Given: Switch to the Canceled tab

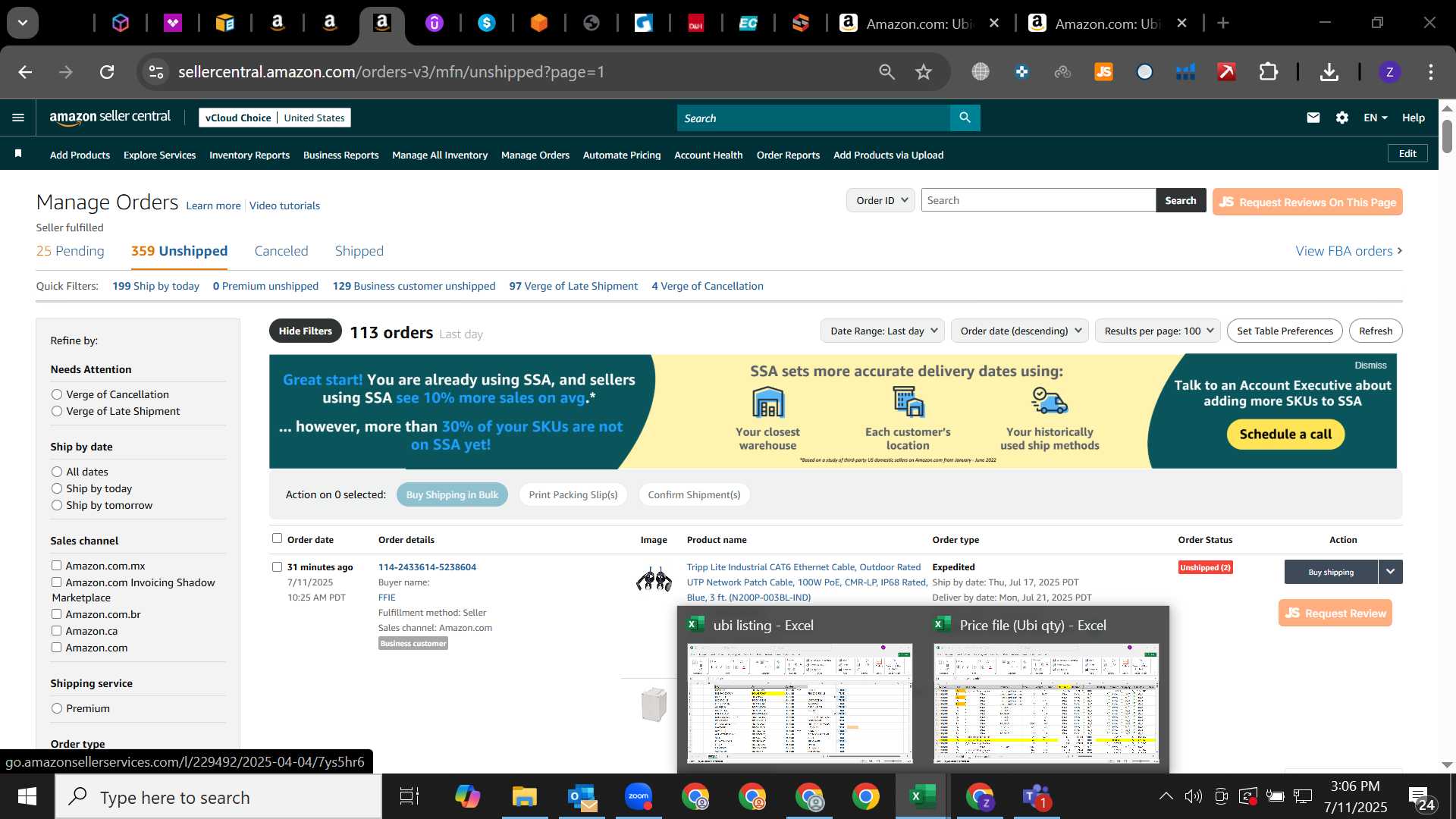Looking at the screenshot, I should click(x=281, y=251).
